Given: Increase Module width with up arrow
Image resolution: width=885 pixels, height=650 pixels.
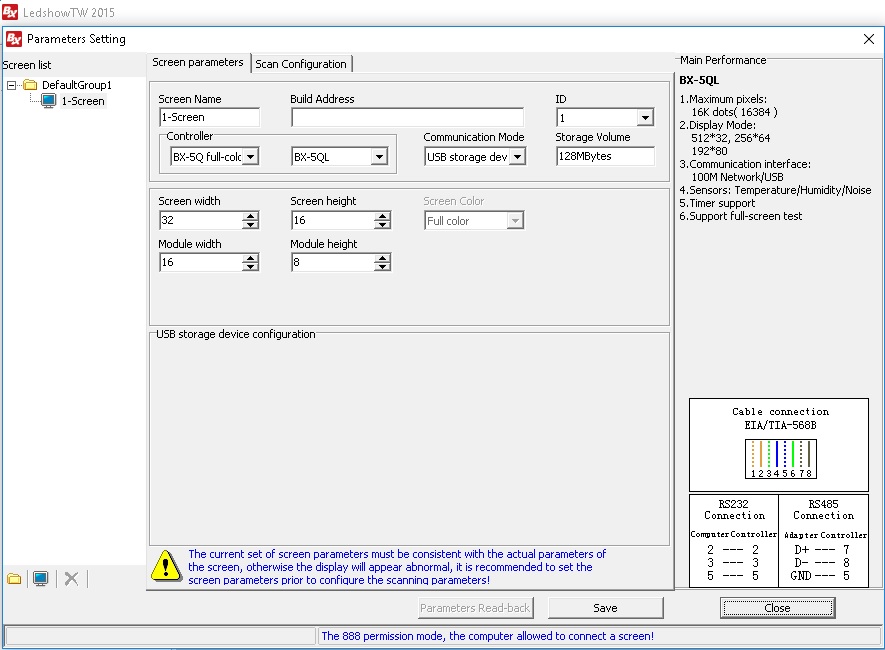Looking at the screenshot, I should [250, 258].
